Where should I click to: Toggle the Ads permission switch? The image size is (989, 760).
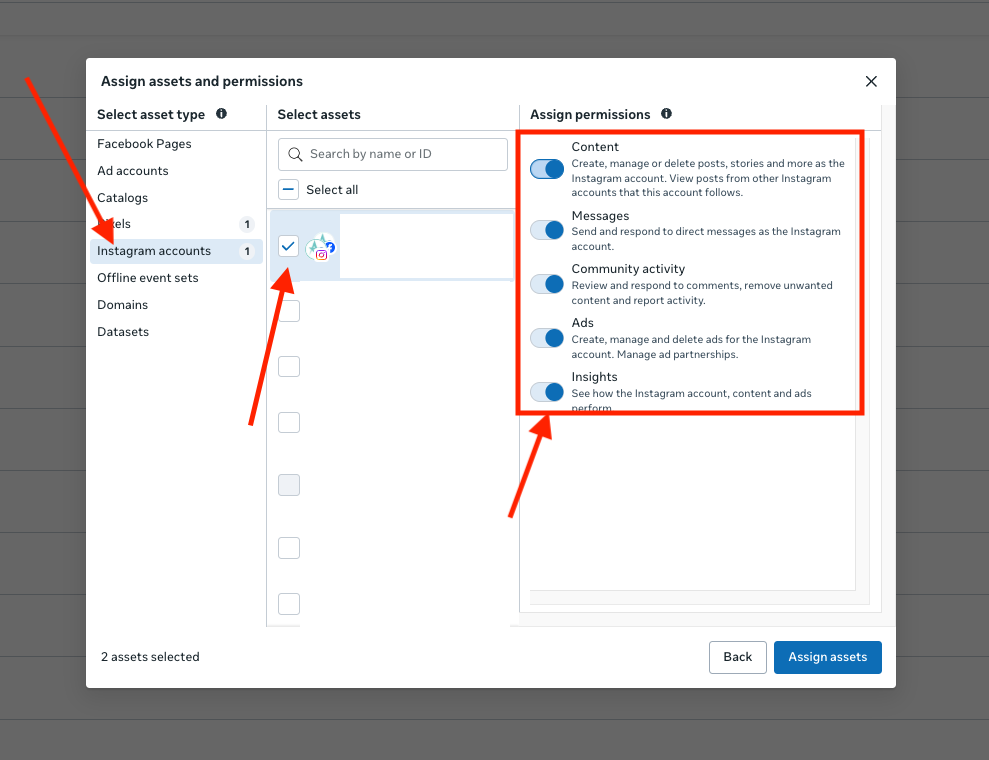(547, 338)
